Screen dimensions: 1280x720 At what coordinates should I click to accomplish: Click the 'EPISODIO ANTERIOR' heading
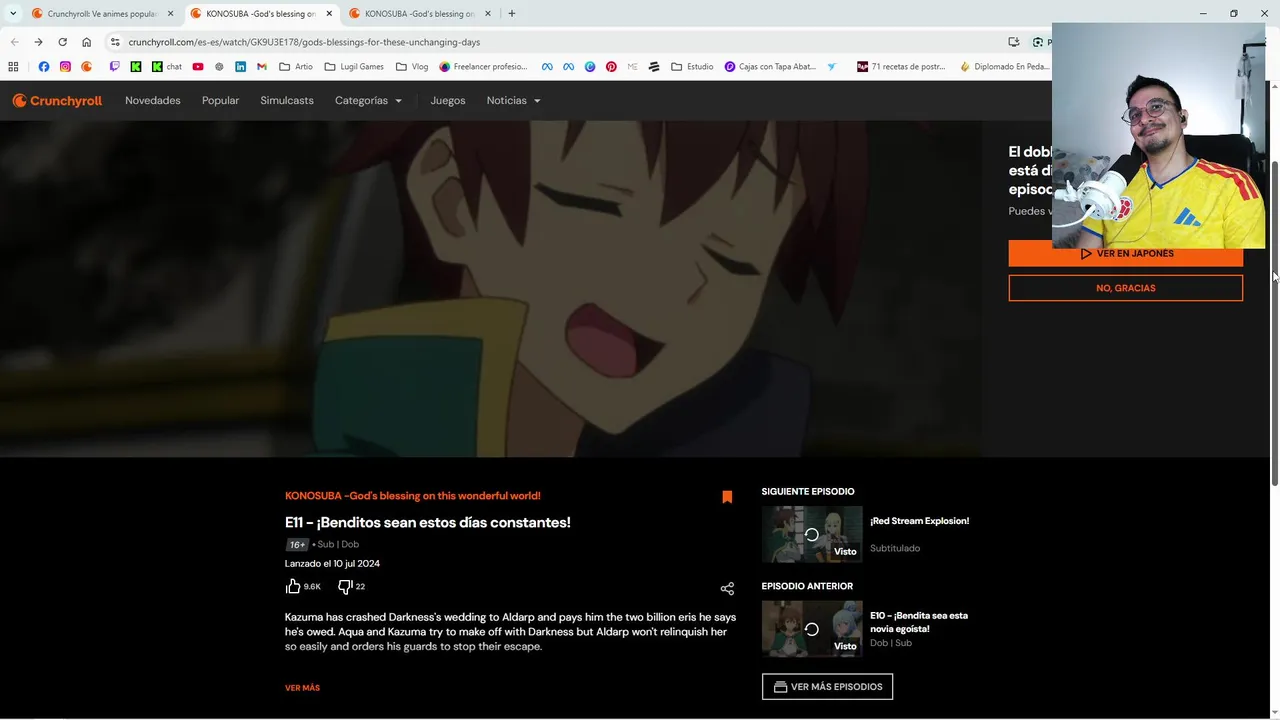click(x=807, y=586)
